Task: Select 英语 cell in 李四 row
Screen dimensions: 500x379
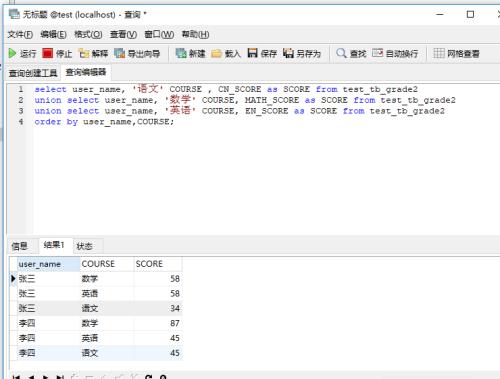Action: [107, 338]
